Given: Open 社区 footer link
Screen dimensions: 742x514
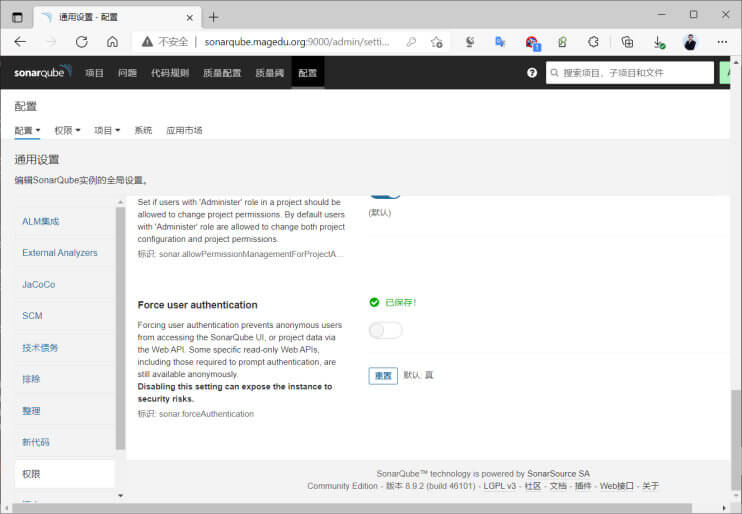Looking at the screenshot, I should coord(533,486).
